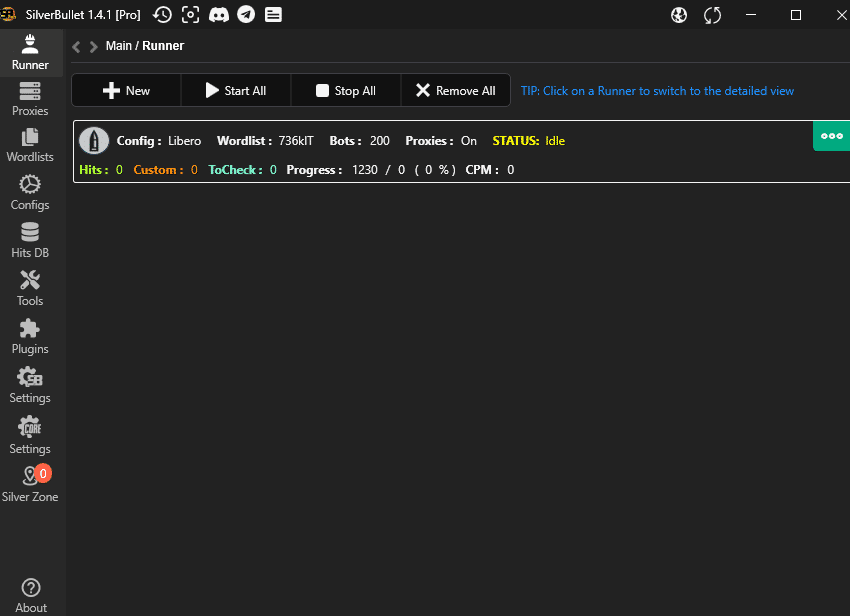Click the STATUS Idle label

(x=529, y=141)
